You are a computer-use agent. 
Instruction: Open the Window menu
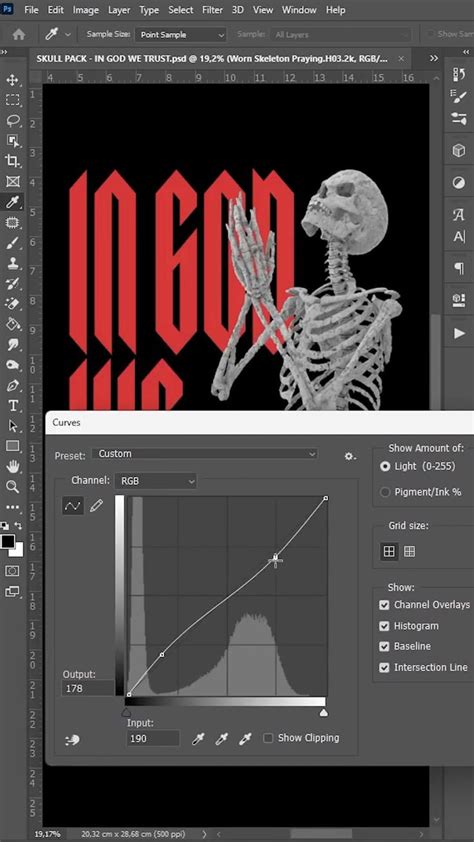300,10
